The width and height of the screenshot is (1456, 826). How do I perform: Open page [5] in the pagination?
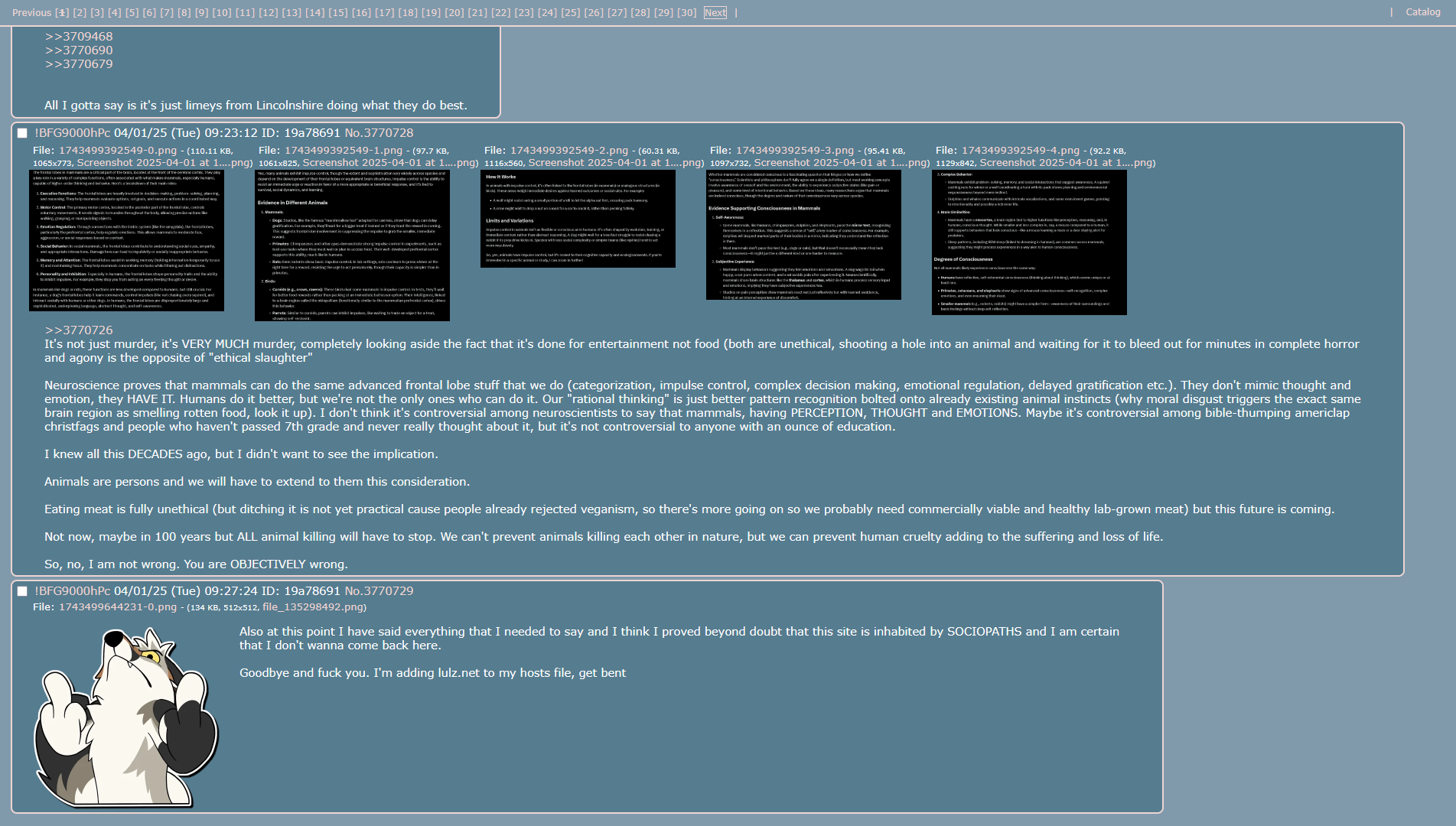[132, 12]
